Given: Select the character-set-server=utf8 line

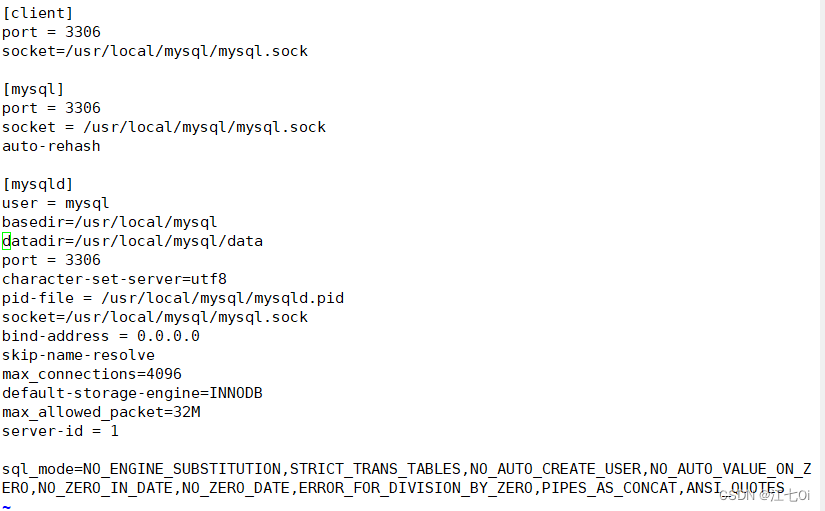Looking at the screenshot, I should tap(115, 279).
